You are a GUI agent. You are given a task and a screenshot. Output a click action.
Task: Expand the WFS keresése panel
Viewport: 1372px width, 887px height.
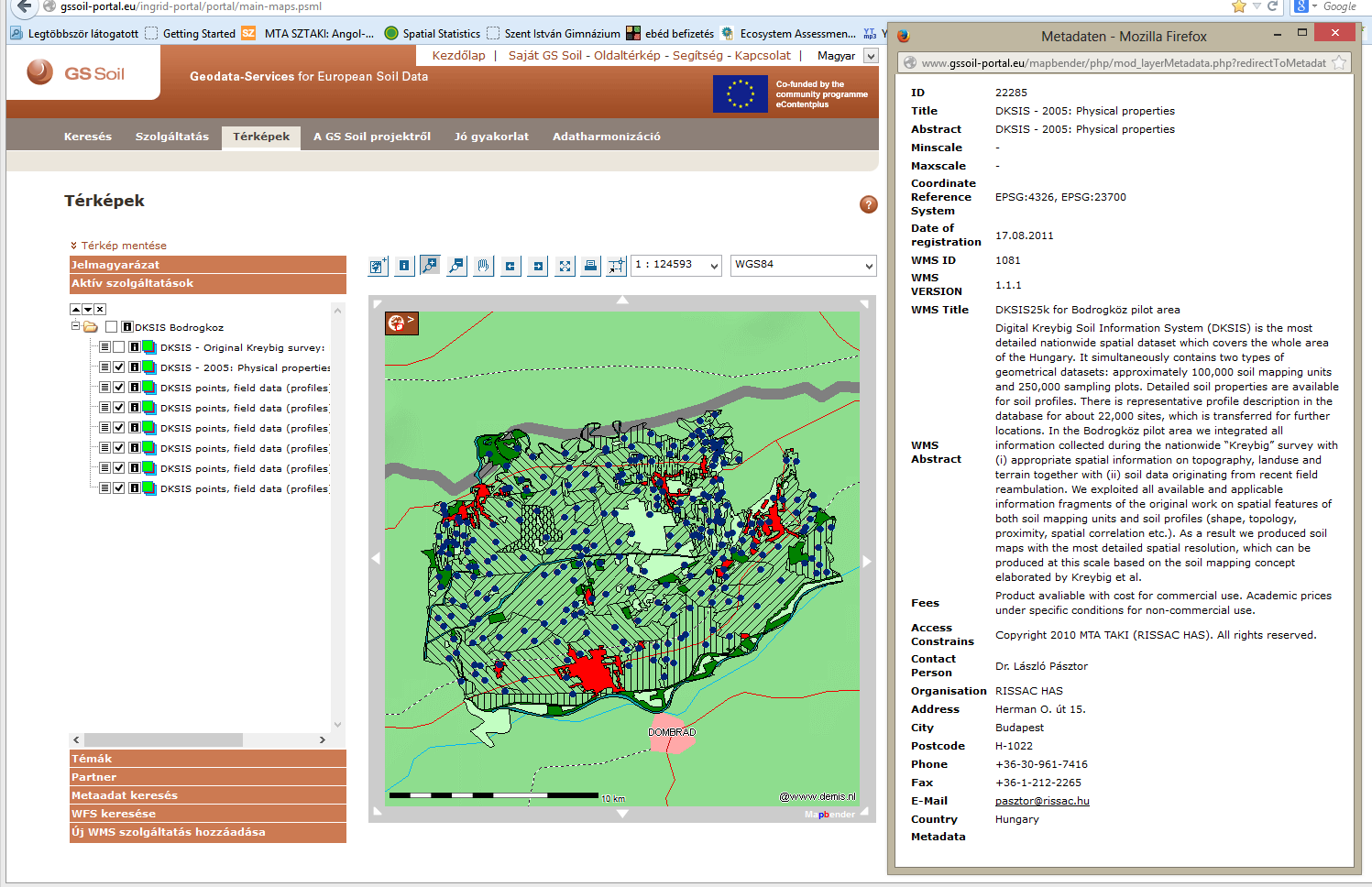pyautogui.click(x=208, y=814)
